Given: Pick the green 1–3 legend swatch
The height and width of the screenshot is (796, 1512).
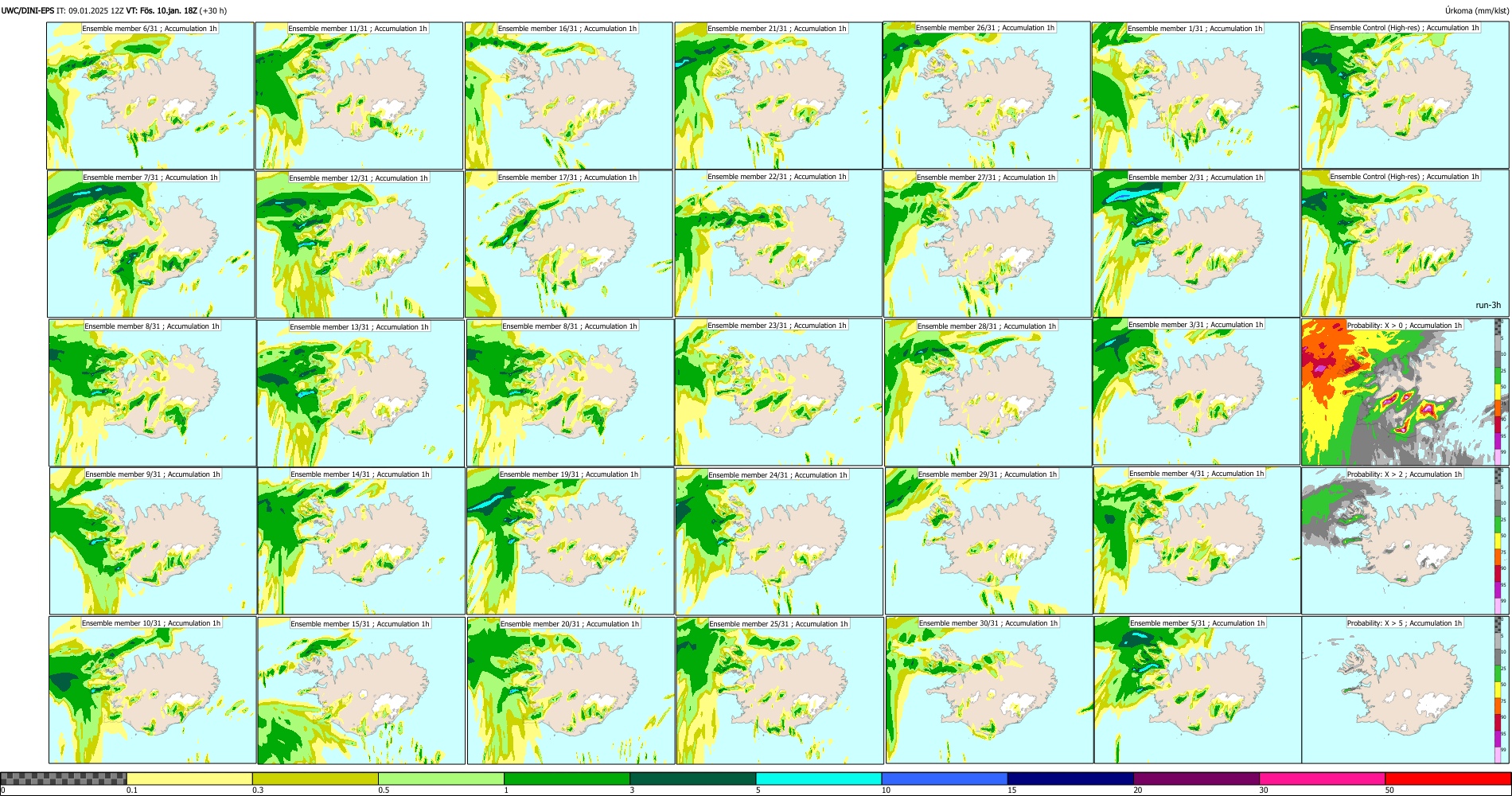Looking at the screenshot, I should click(567, 778).
